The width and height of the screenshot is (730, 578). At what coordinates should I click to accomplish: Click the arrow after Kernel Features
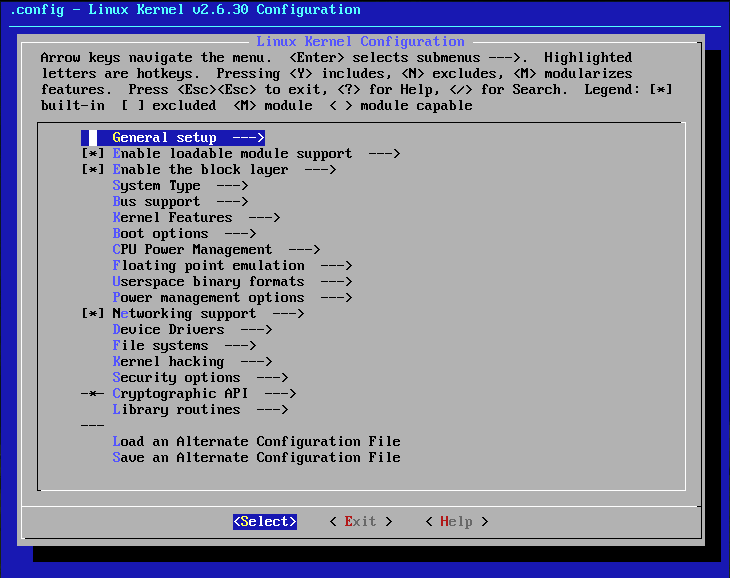click(x=264, y=217)
